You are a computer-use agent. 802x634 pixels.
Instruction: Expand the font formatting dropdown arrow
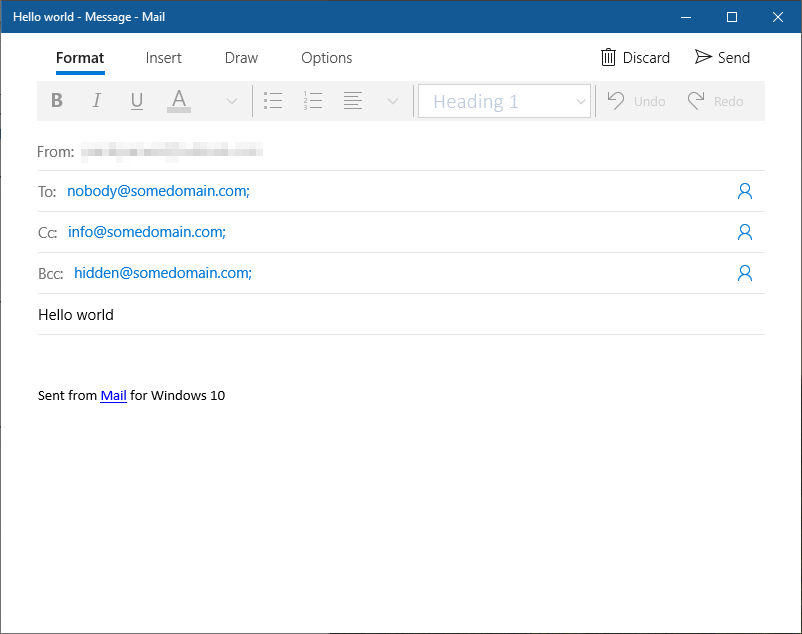click(231, 101)
